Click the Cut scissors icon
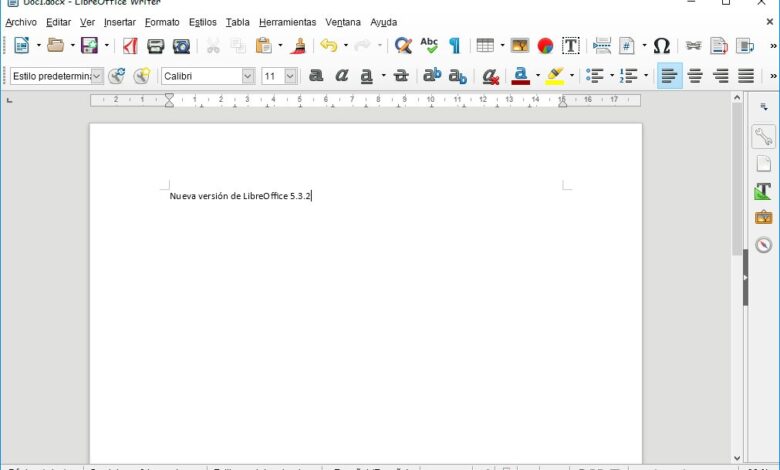Screen dimensions: 780x470 pos(213,46)
